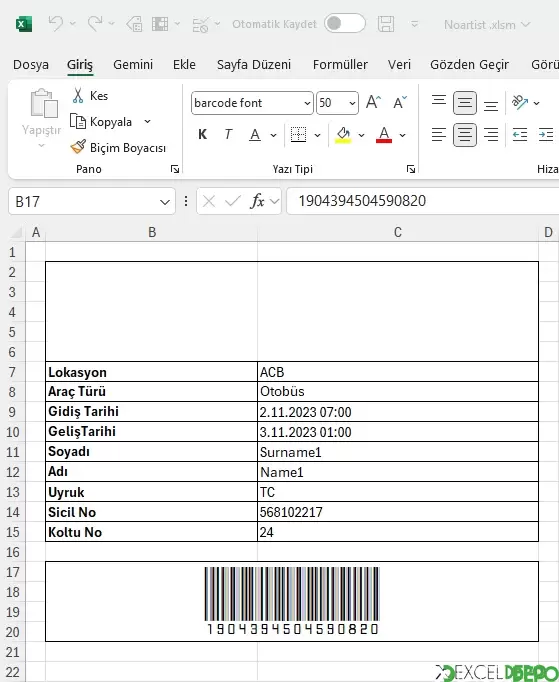Open the Ekle ribbon tab
Screen dimensions: 559x682
point(184,65)
